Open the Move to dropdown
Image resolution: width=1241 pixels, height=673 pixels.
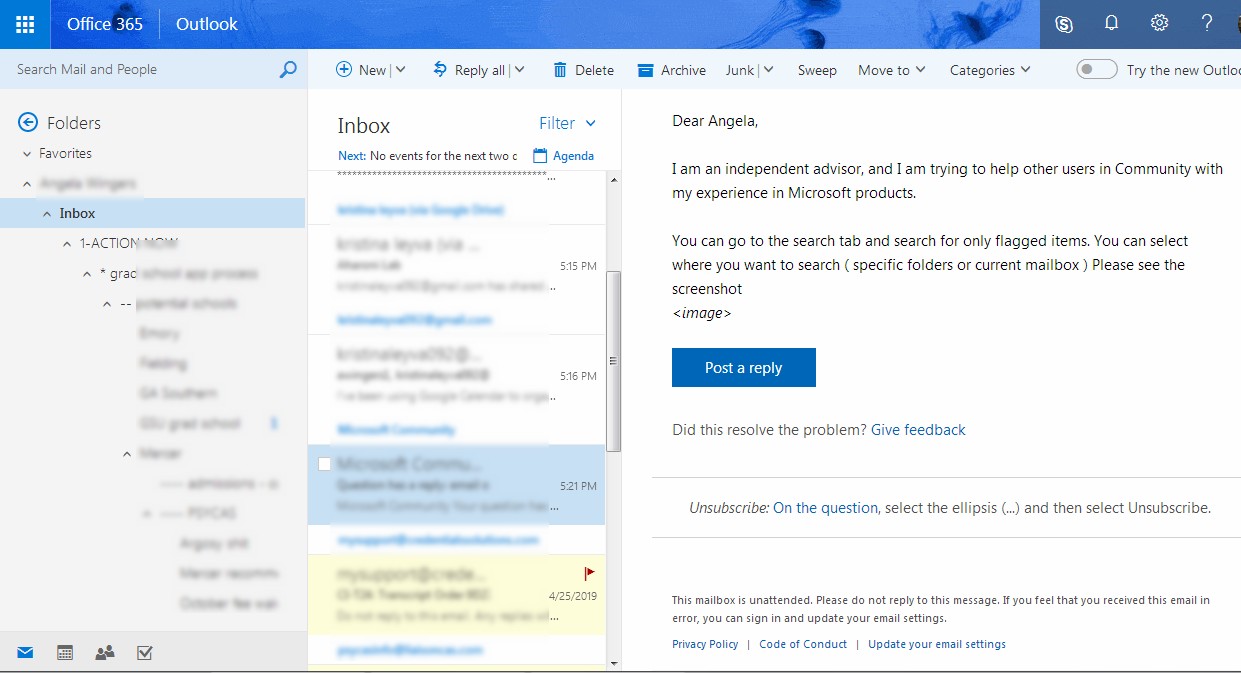[892, 70]
